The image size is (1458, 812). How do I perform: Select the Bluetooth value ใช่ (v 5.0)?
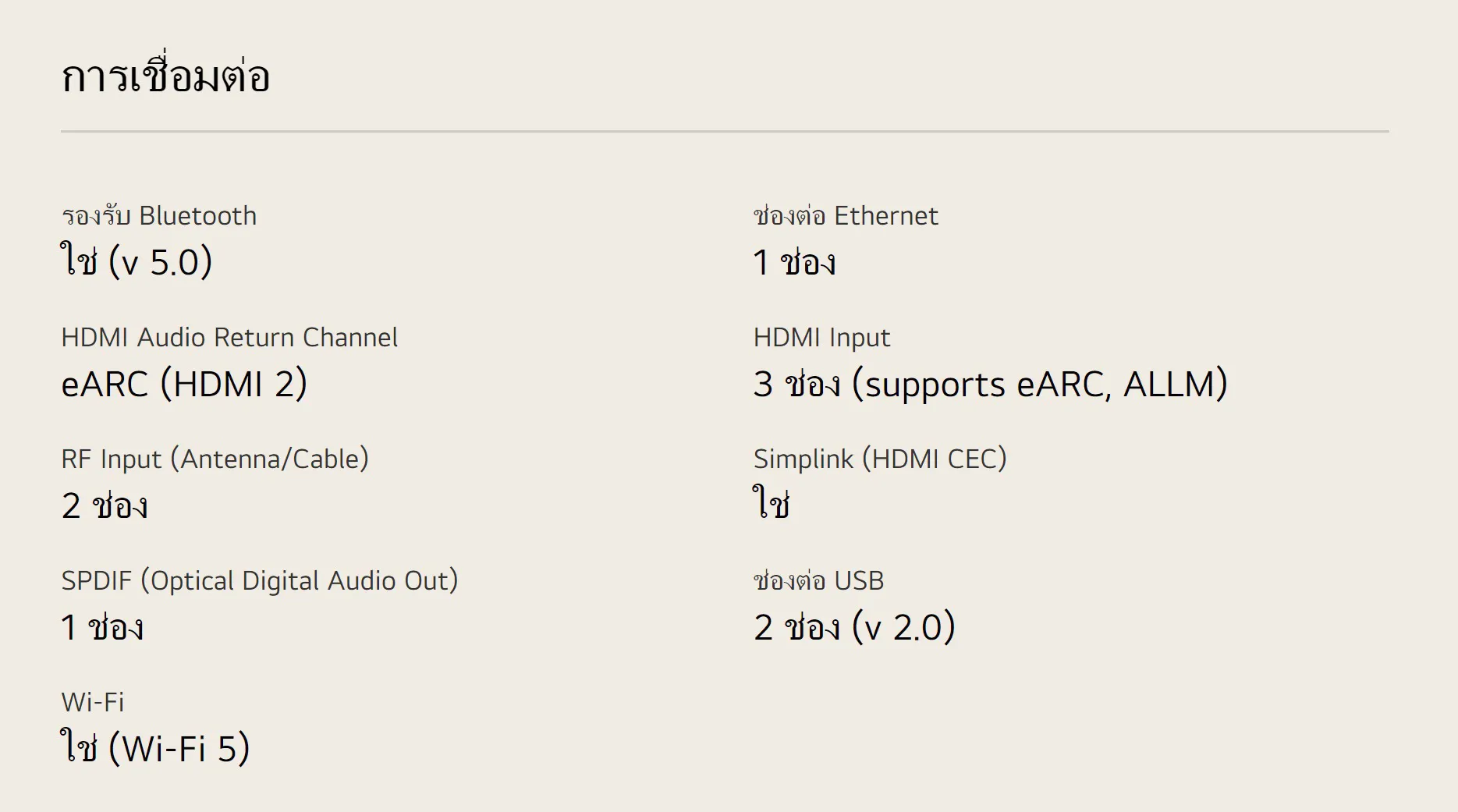coord(137,262)
